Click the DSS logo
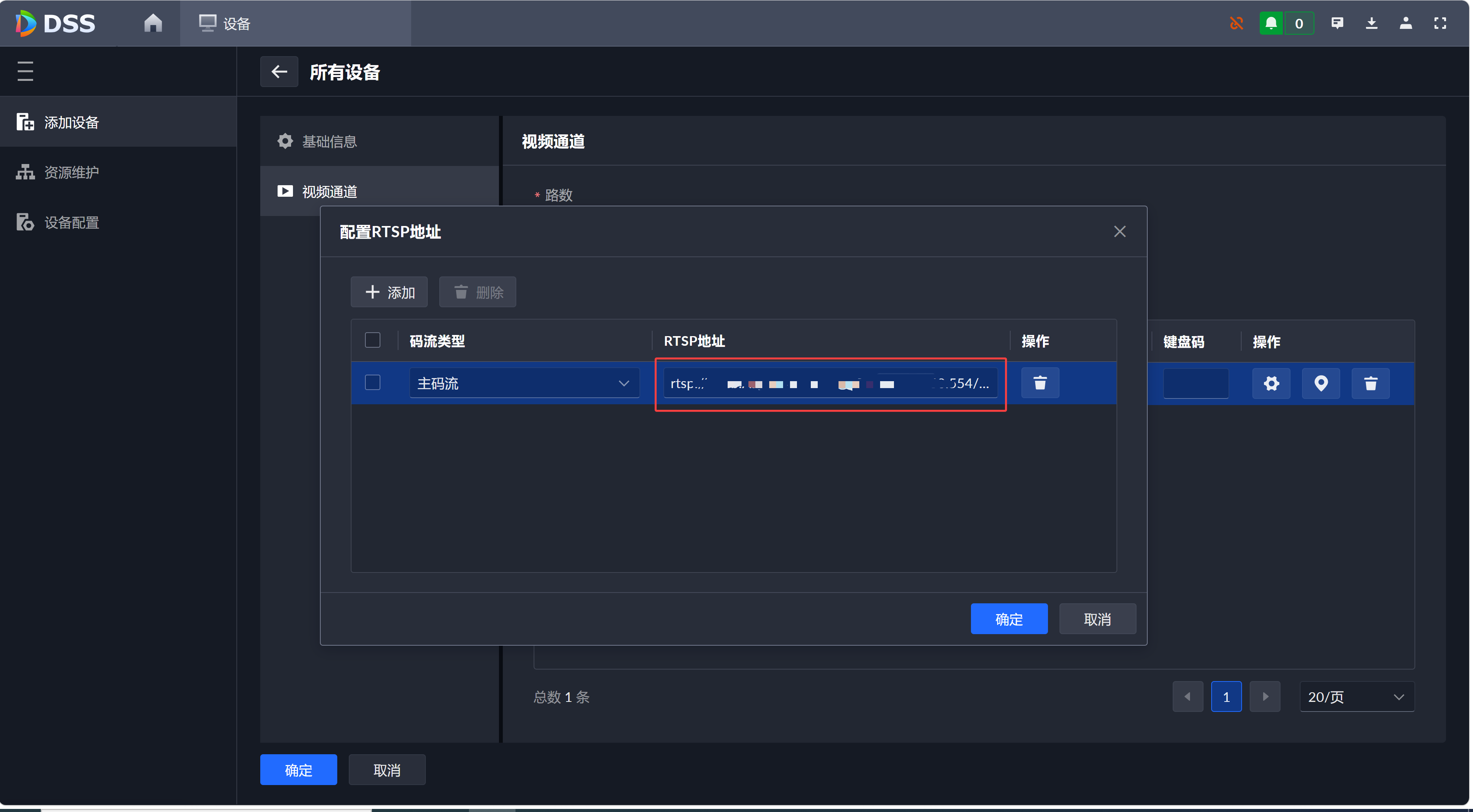1473x812 pixels. [x=55, y=23]
